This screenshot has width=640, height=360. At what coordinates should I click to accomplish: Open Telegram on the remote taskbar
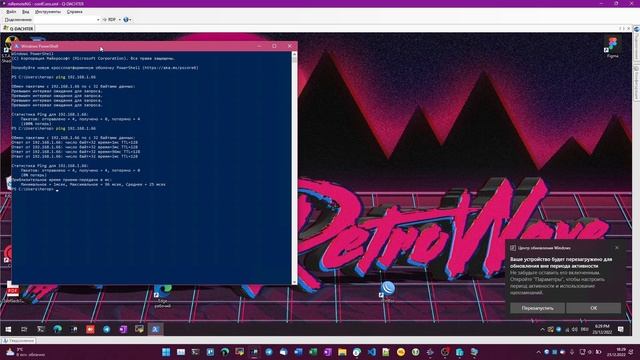(x=107, y=329)
